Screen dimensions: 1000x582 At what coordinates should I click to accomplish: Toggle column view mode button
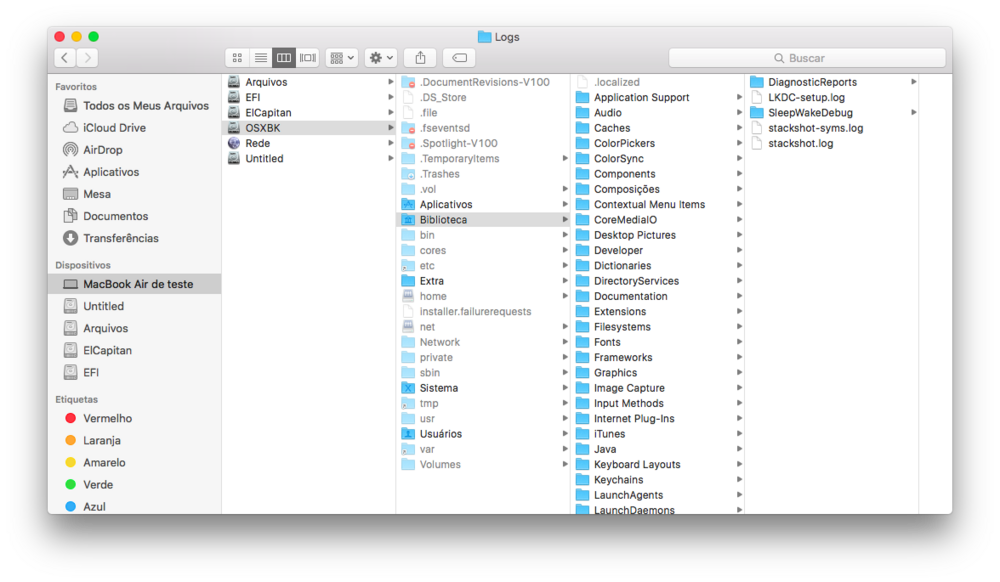pos(284,58)
